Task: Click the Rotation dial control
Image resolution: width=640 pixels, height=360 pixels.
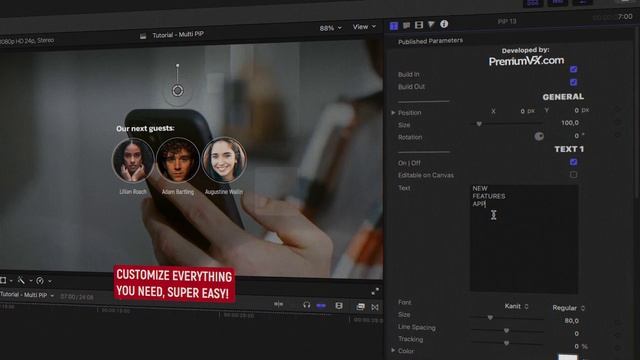Action: click(x=539, y=136)
